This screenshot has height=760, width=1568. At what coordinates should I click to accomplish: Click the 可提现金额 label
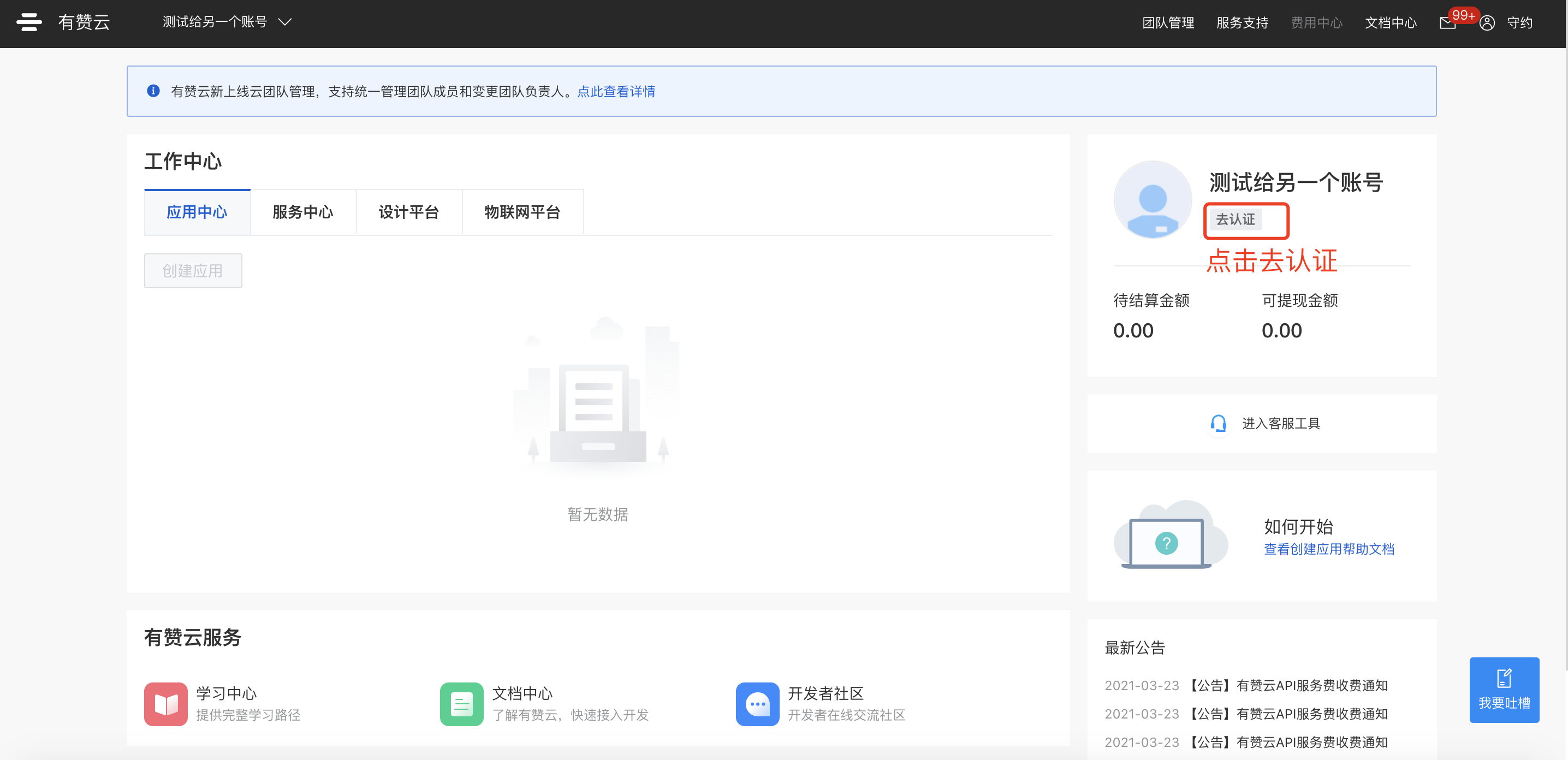[1299, 300]
